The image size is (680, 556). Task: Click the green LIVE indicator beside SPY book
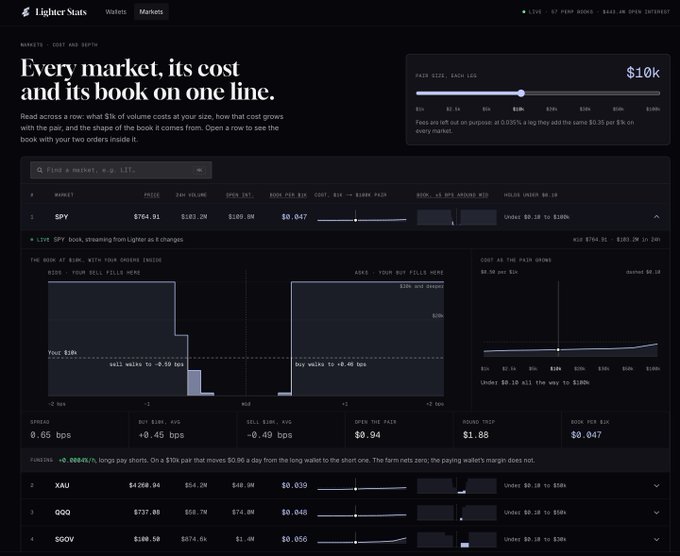39,239
